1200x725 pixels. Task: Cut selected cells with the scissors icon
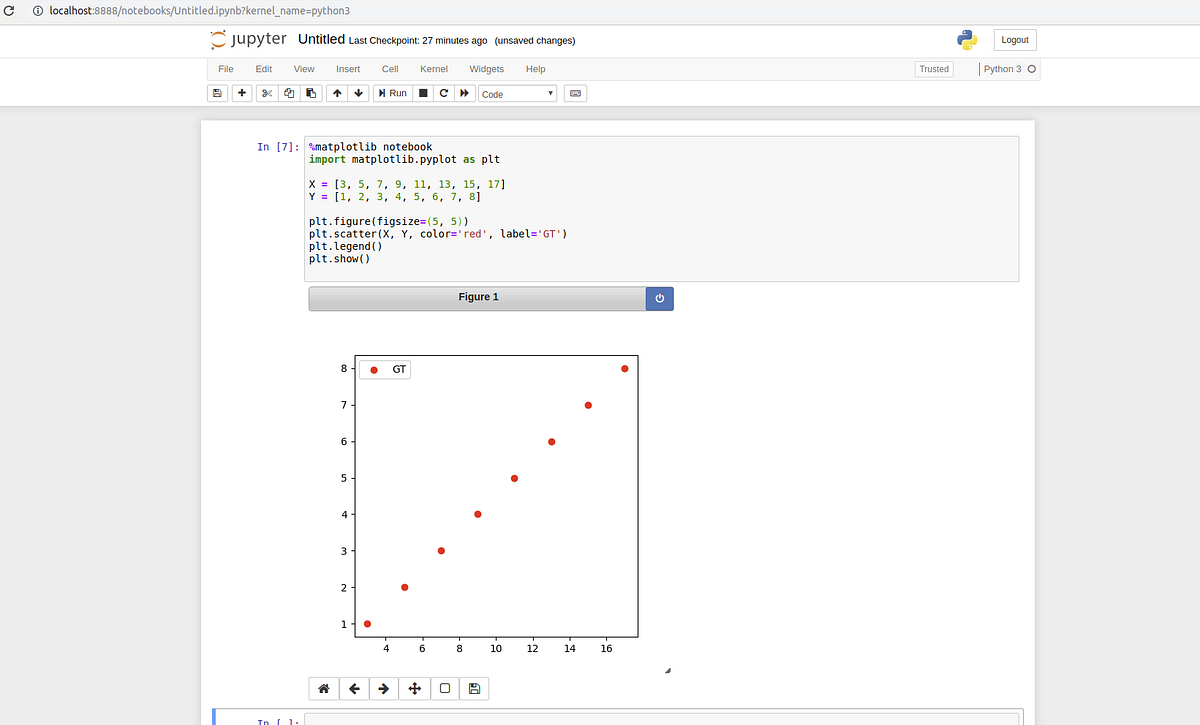tap(265, 93)
